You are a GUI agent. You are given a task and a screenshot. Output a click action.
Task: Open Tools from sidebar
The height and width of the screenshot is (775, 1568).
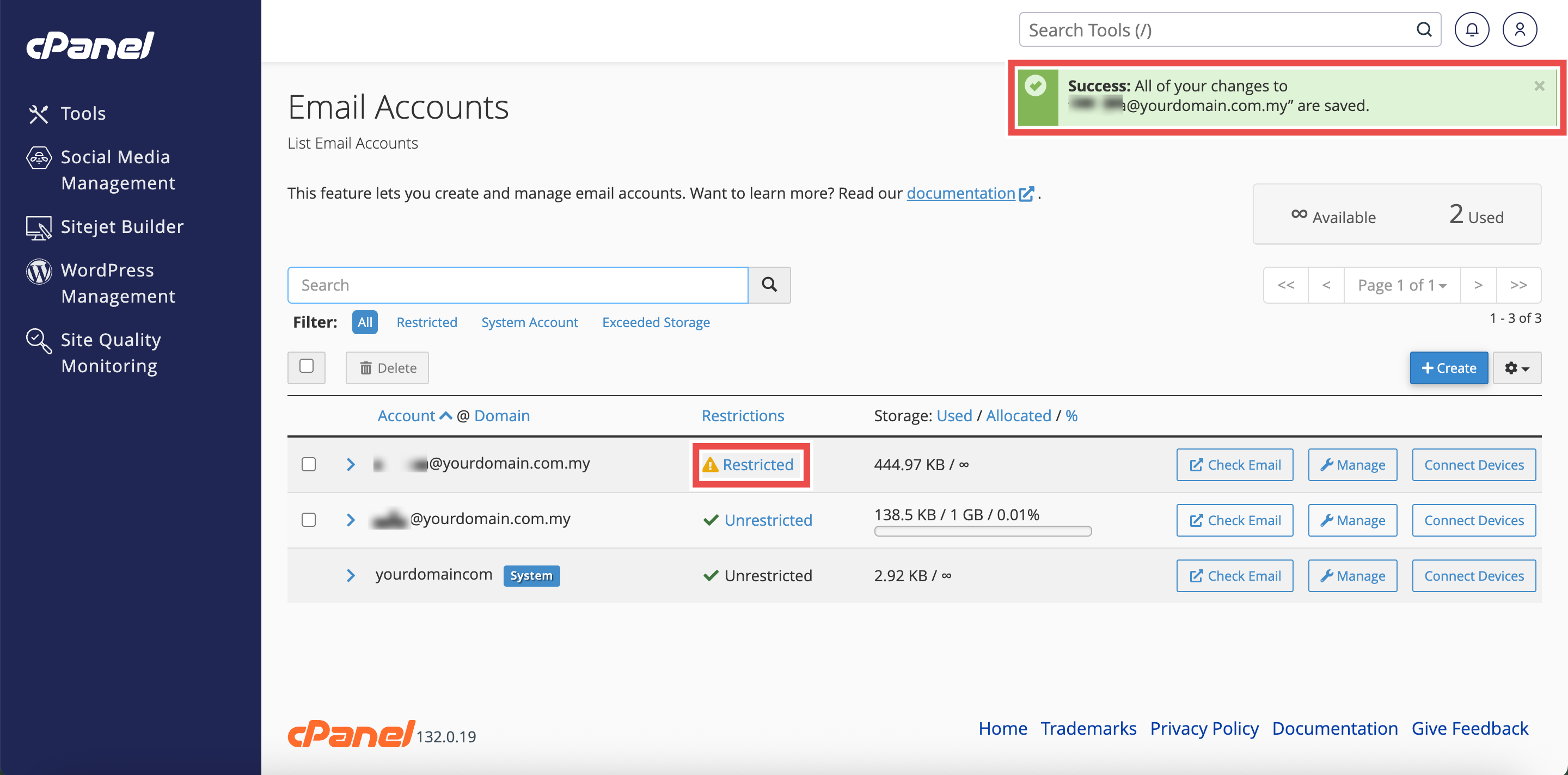tap(83, 113)
